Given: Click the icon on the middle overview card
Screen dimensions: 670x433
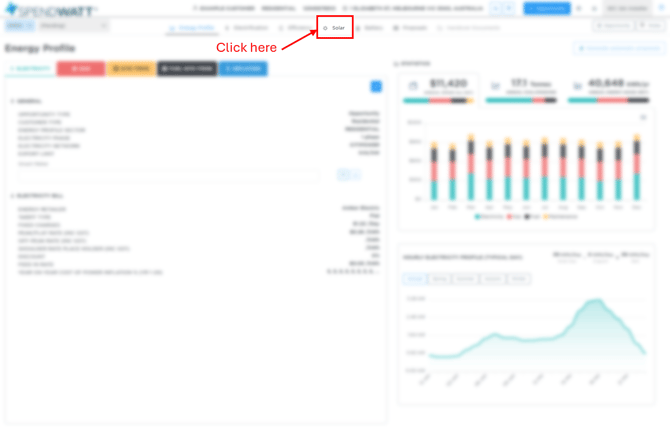Looking at the screenshot, I should 494,87.
